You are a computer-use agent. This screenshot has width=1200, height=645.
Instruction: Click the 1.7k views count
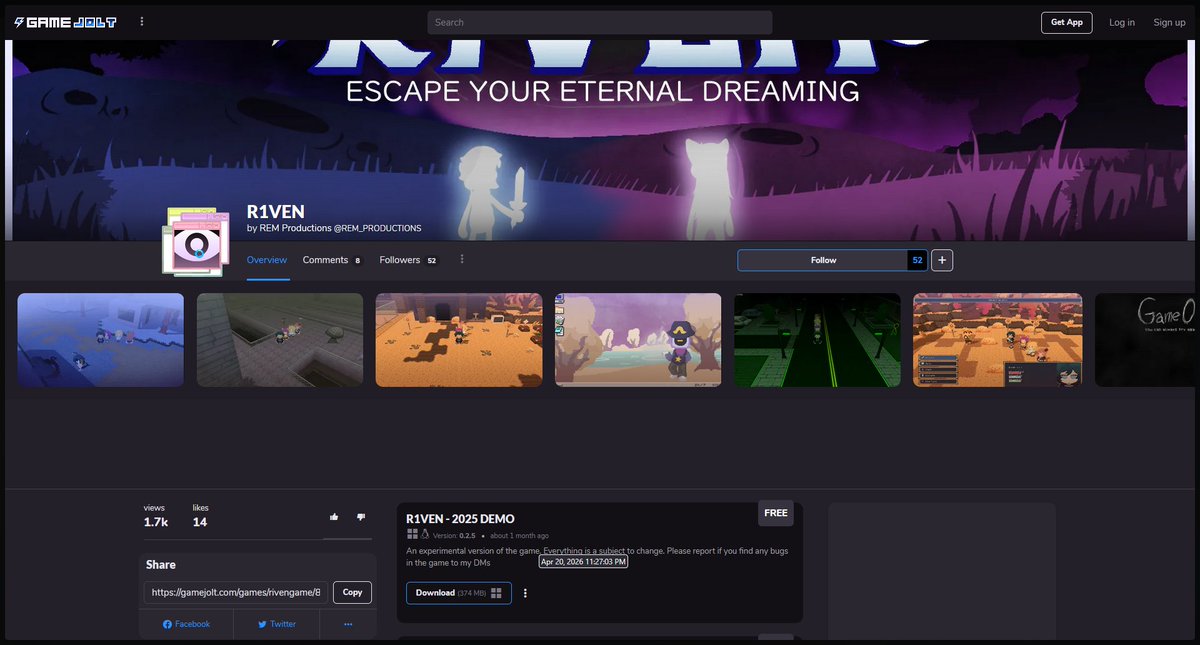click(155, 522)
